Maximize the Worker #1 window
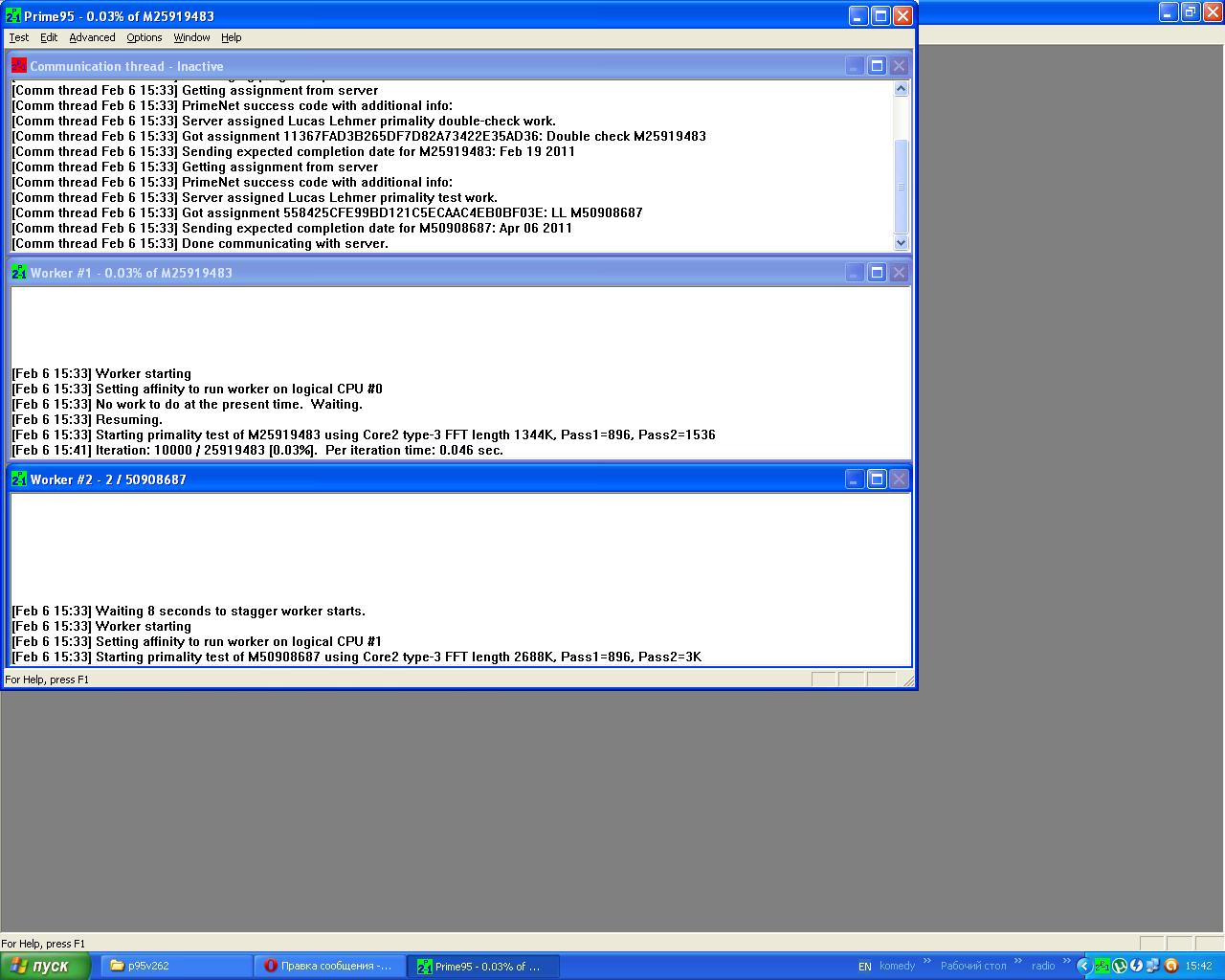1225x980 pixels. (877, 273)
